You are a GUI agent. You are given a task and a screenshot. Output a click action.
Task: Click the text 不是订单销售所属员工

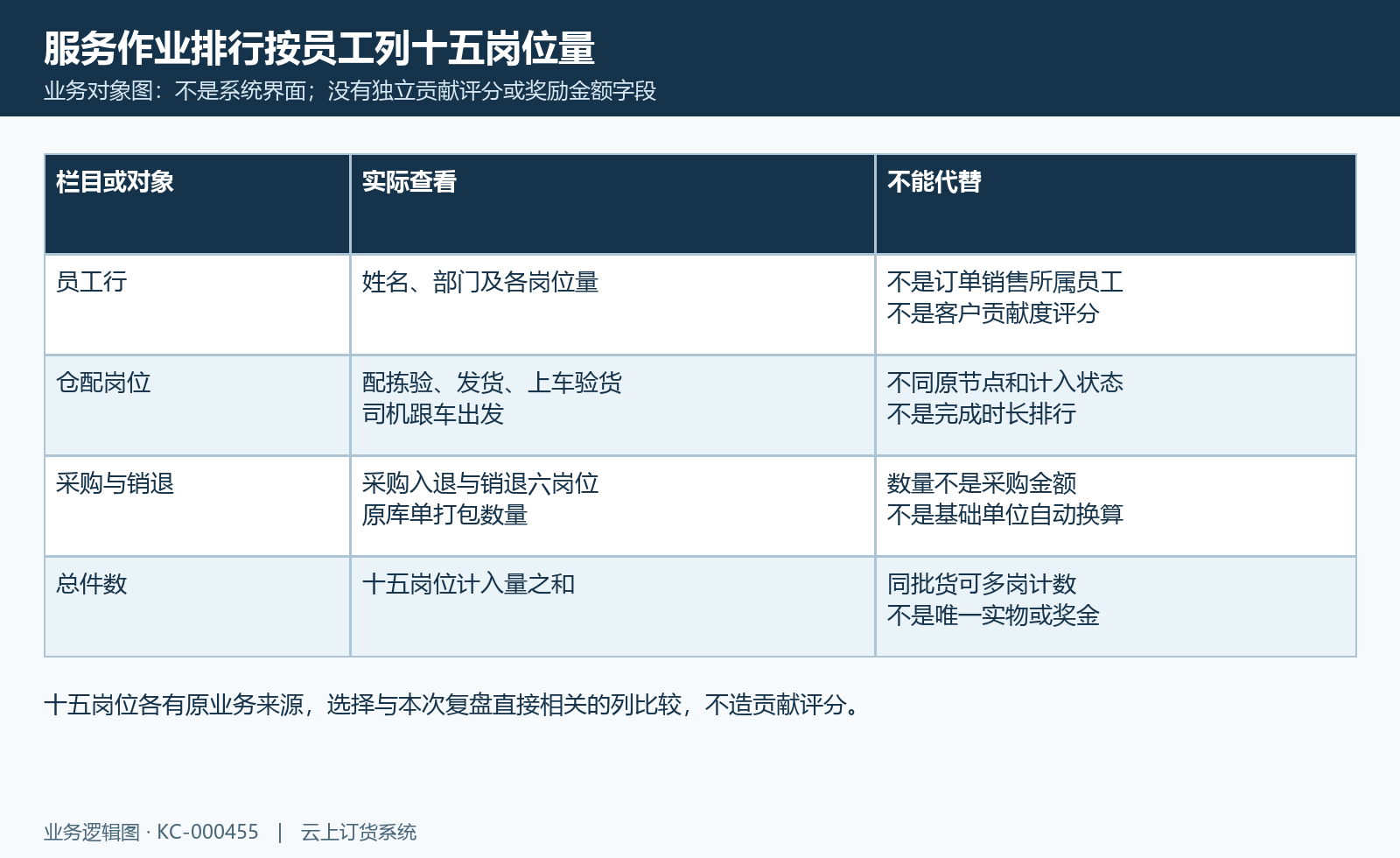1005,282
